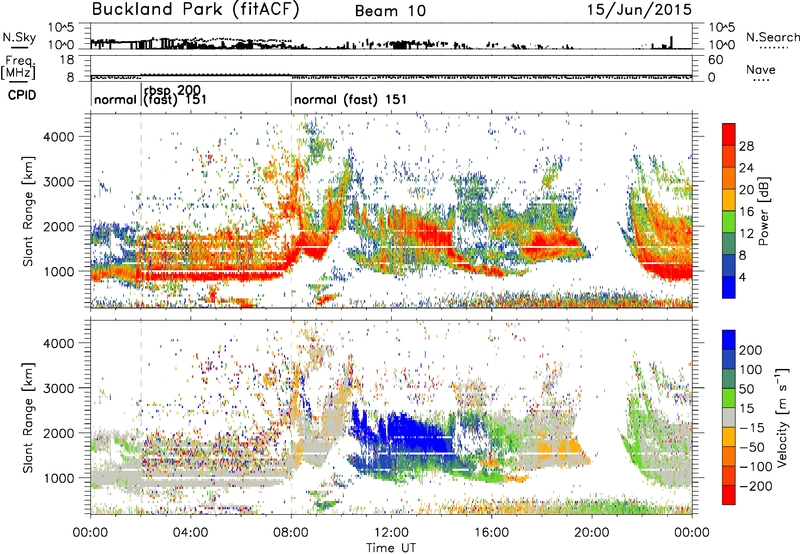Click the '20:00' time tick label
This screenshot has height=554, width=800.
[x=592, y=533]
